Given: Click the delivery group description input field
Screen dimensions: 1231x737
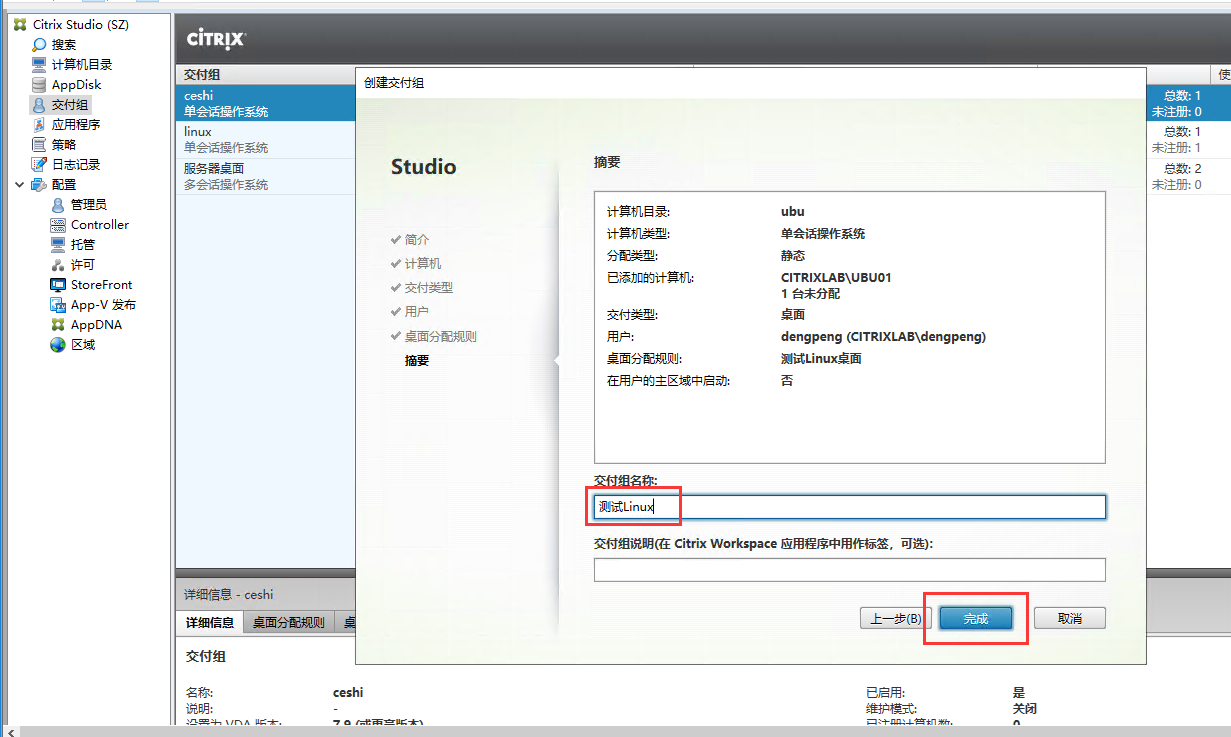Looking at the screenshot, I should click(x=849, y=570).
